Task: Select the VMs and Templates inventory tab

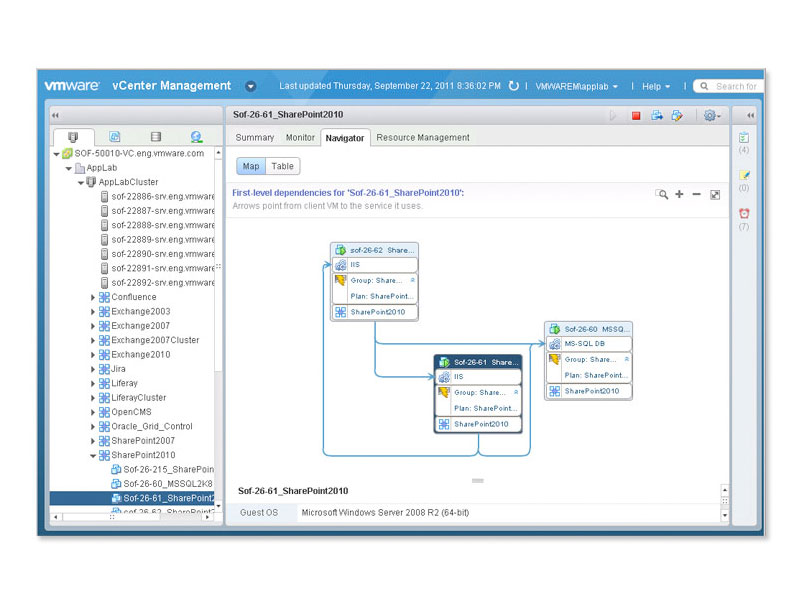Action: 115,137
